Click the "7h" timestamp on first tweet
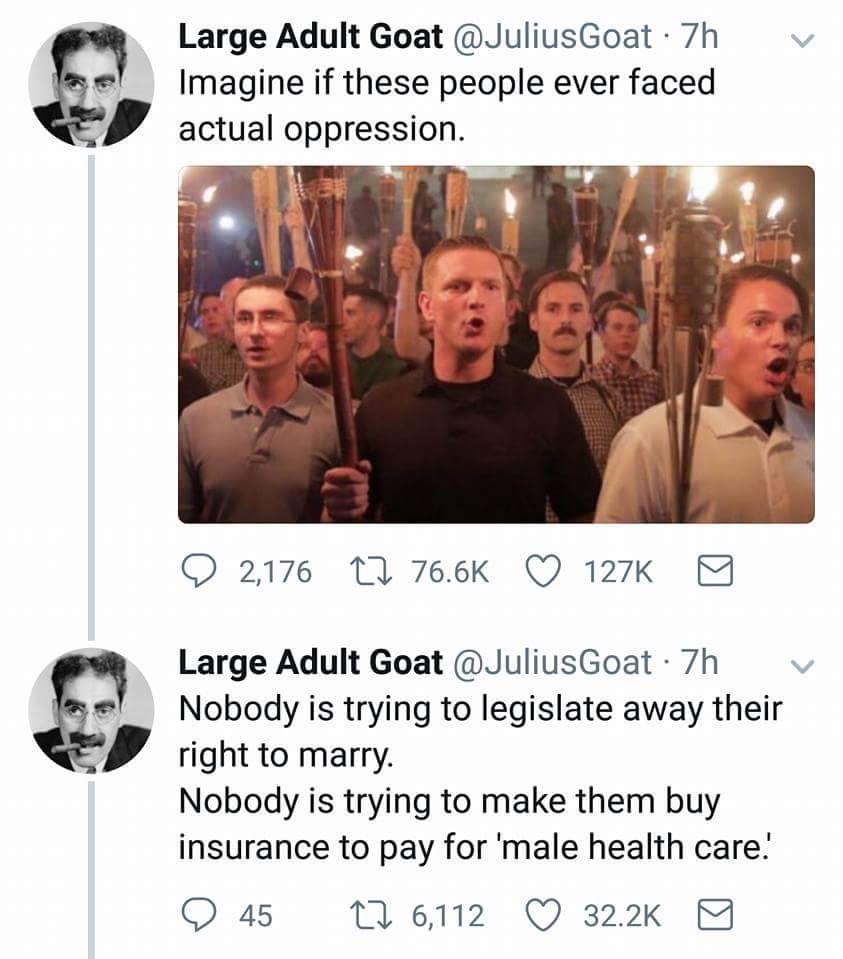Screen dimensions: 843x959 [698, 38]
